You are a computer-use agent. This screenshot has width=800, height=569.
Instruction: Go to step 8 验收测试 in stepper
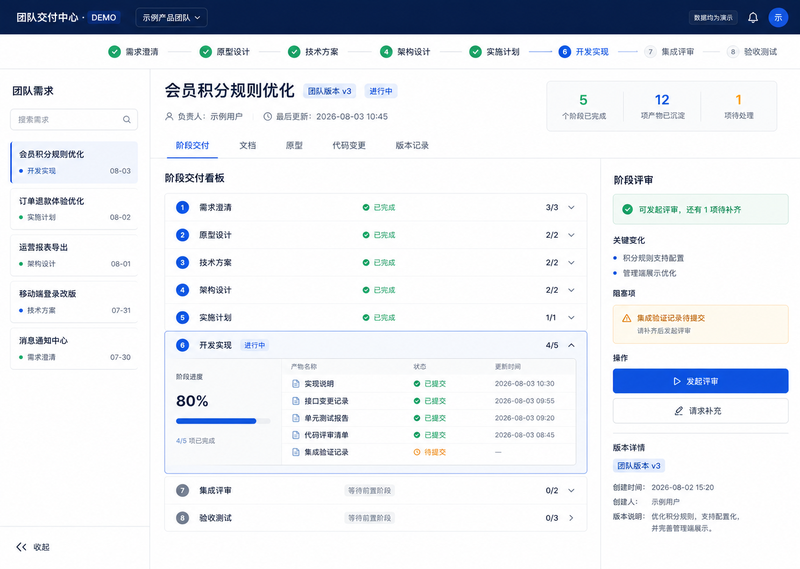pos(752,52)
